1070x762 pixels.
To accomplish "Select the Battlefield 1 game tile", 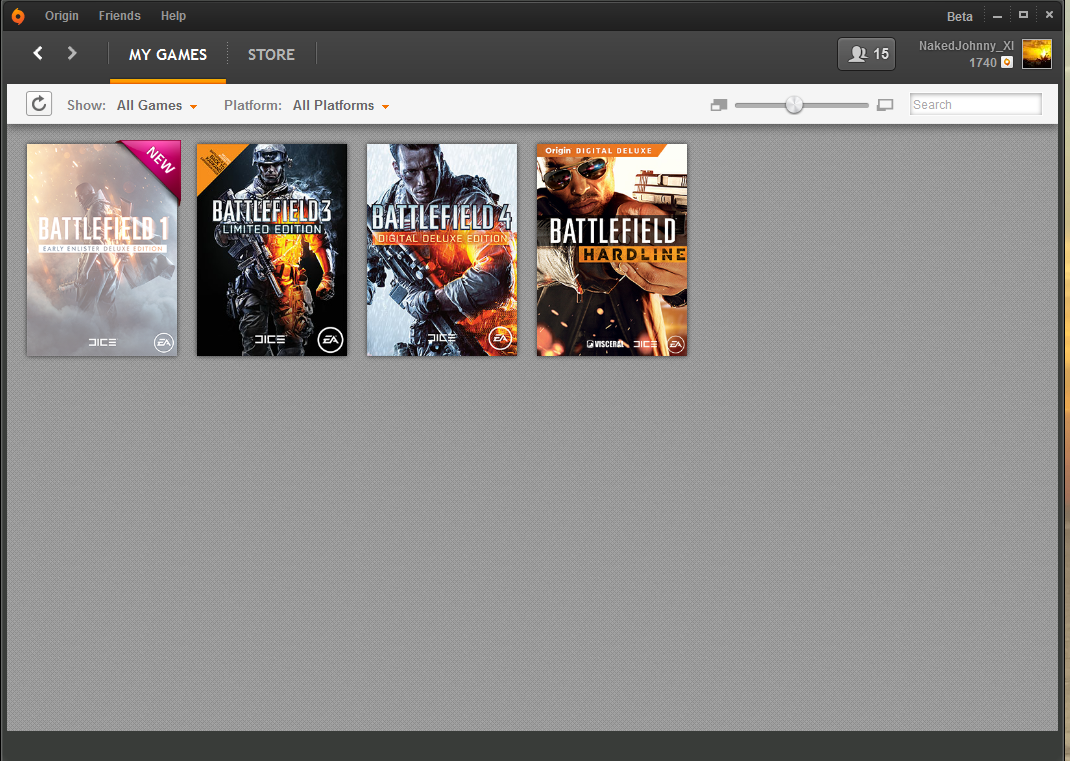I will point(102,250).
